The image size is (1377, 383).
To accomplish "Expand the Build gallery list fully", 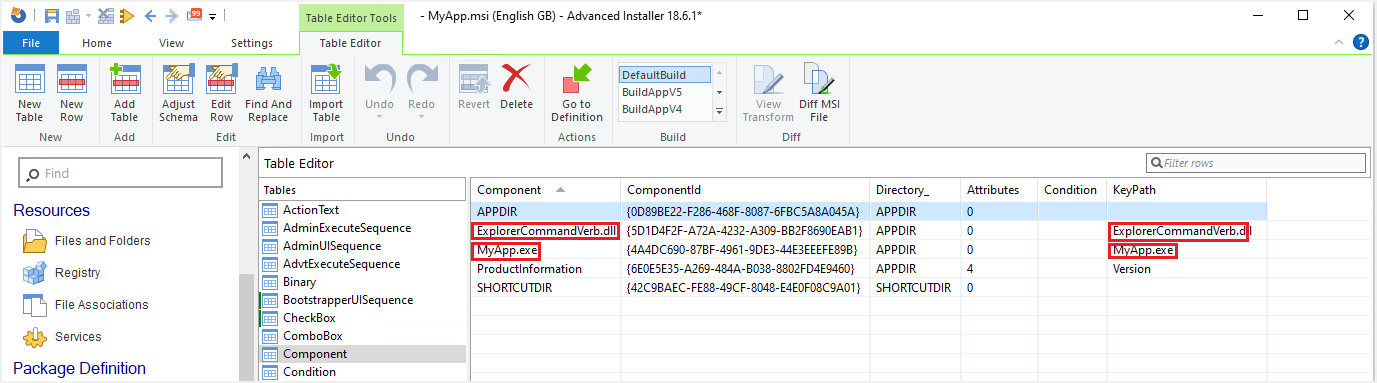I will (719, 110).
